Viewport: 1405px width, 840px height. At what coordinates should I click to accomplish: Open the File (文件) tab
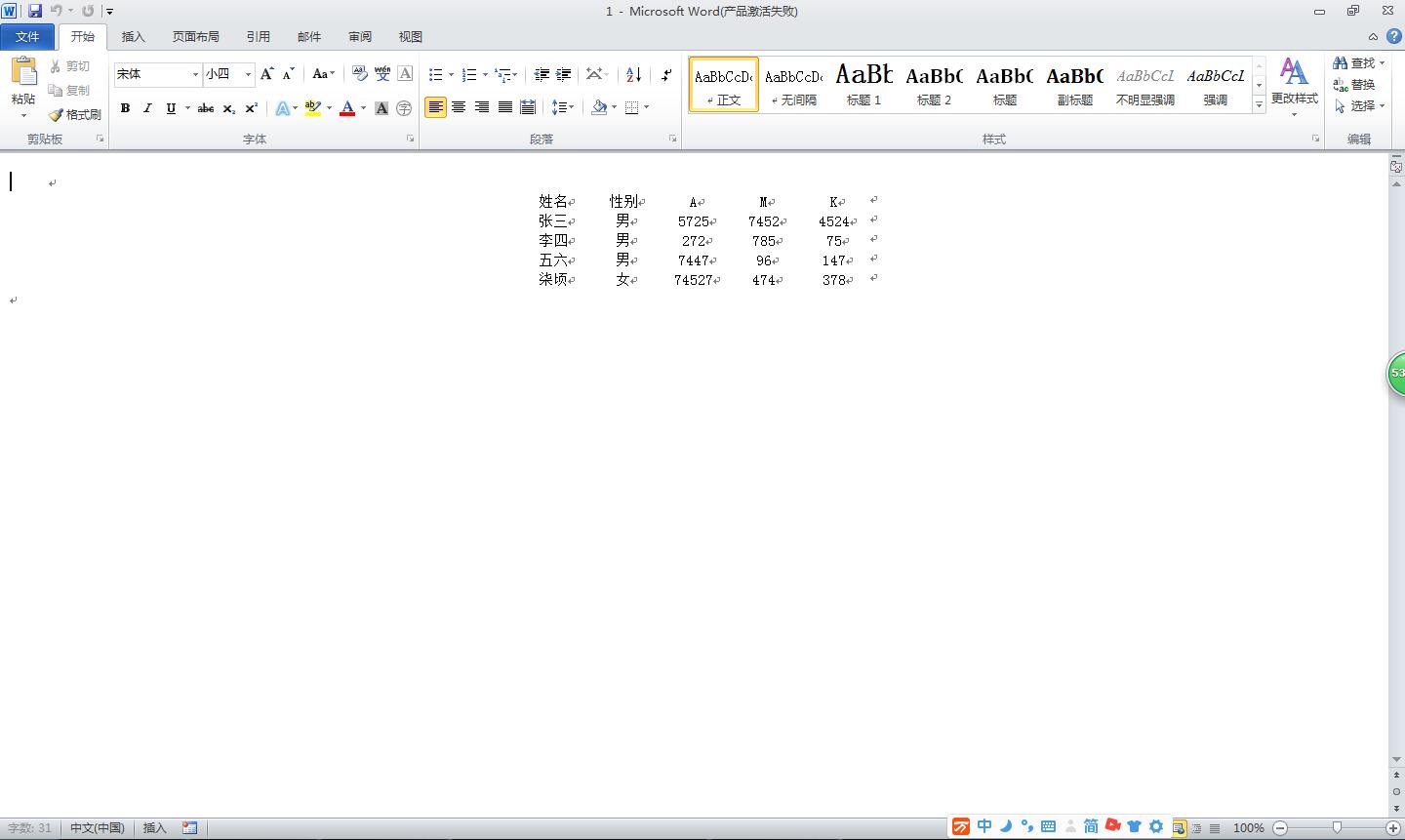[27, 37]
